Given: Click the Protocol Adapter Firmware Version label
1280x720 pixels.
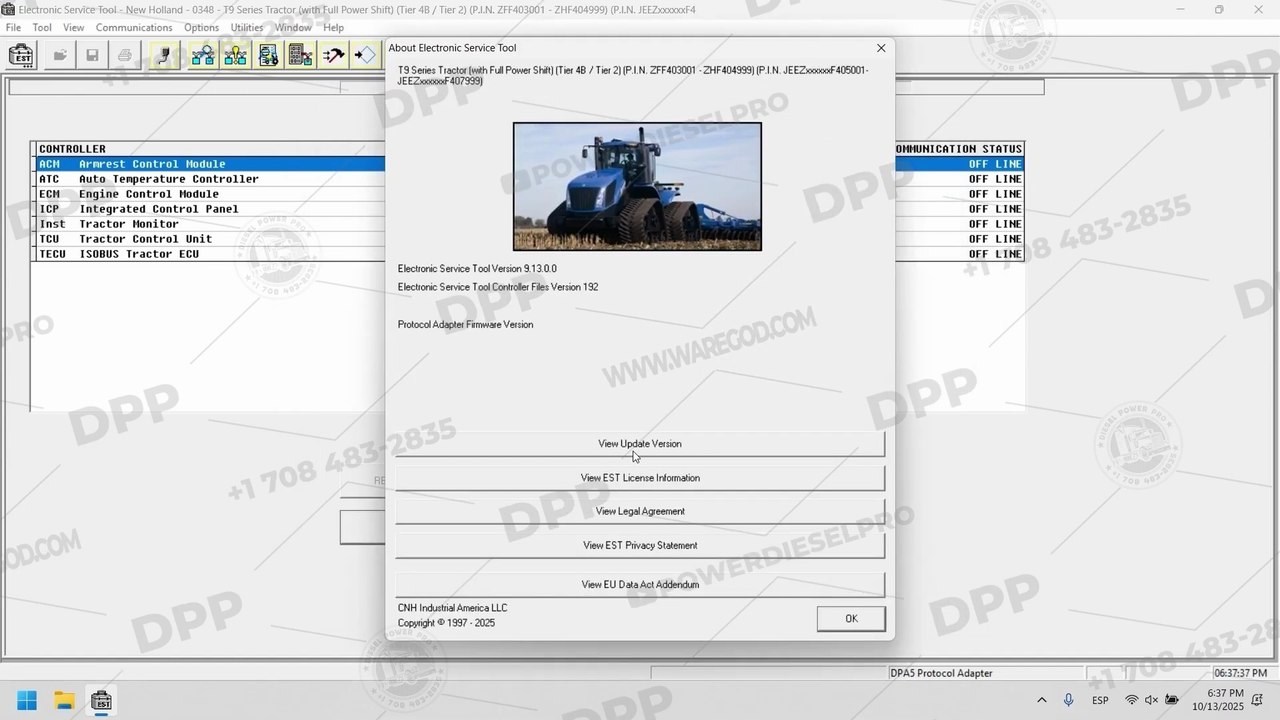Looking at the screenshot, I should (465, 325).
